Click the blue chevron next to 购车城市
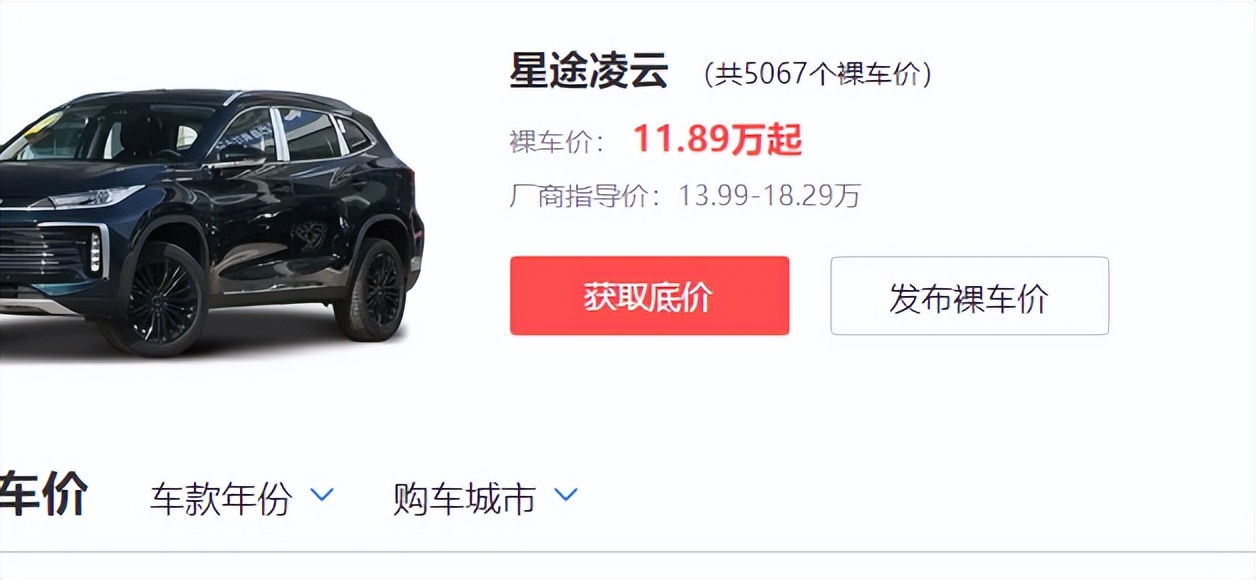 (x=566, y=494)
